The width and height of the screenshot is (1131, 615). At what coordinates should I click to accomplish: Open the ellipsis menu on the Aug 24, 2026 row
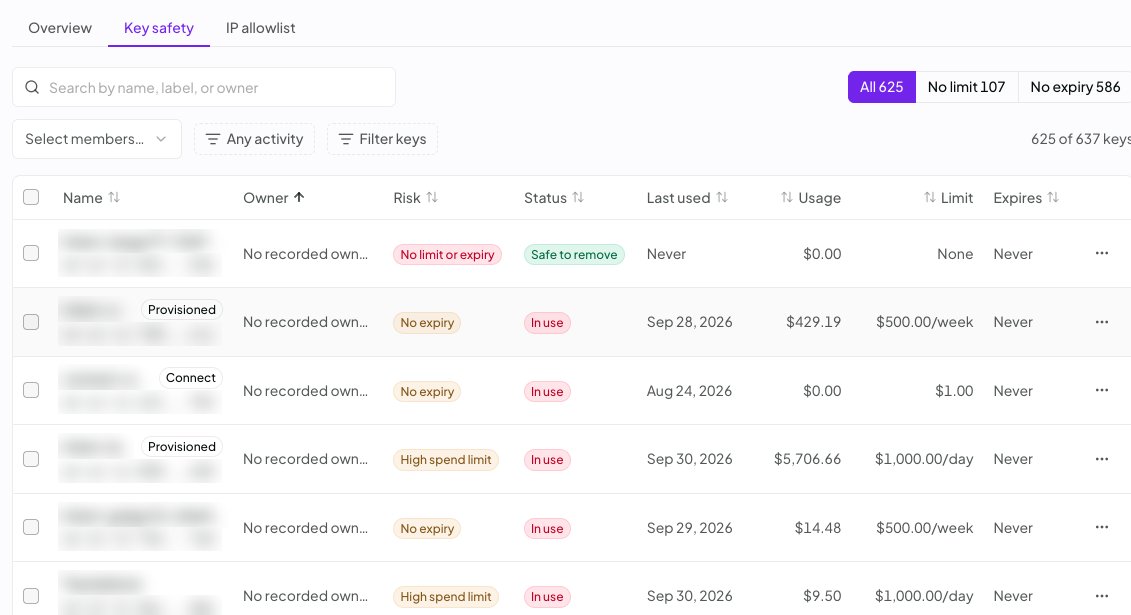point(1101,390)
